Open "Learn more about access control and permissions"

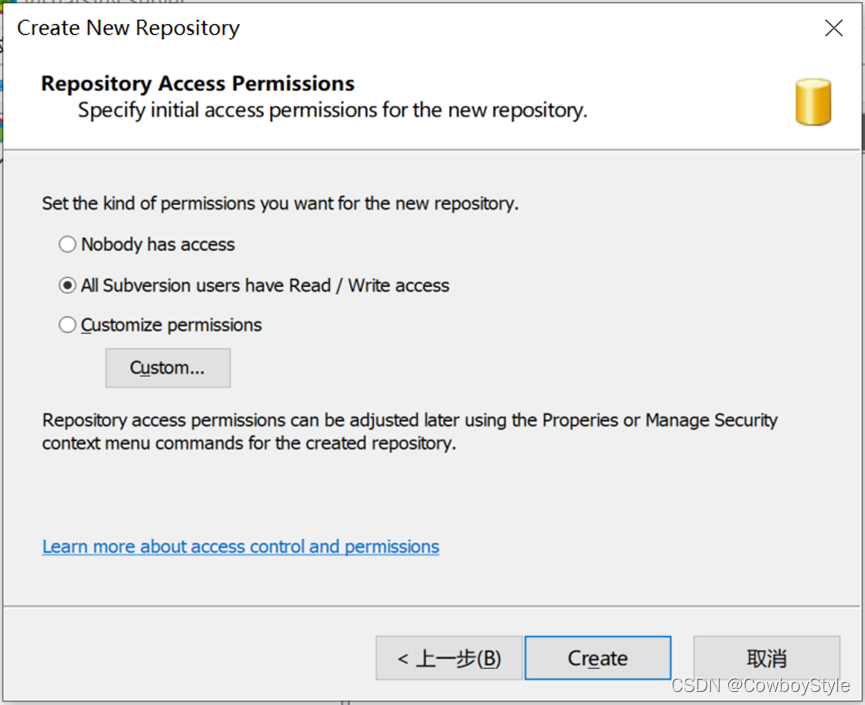(x=240, y=546)
